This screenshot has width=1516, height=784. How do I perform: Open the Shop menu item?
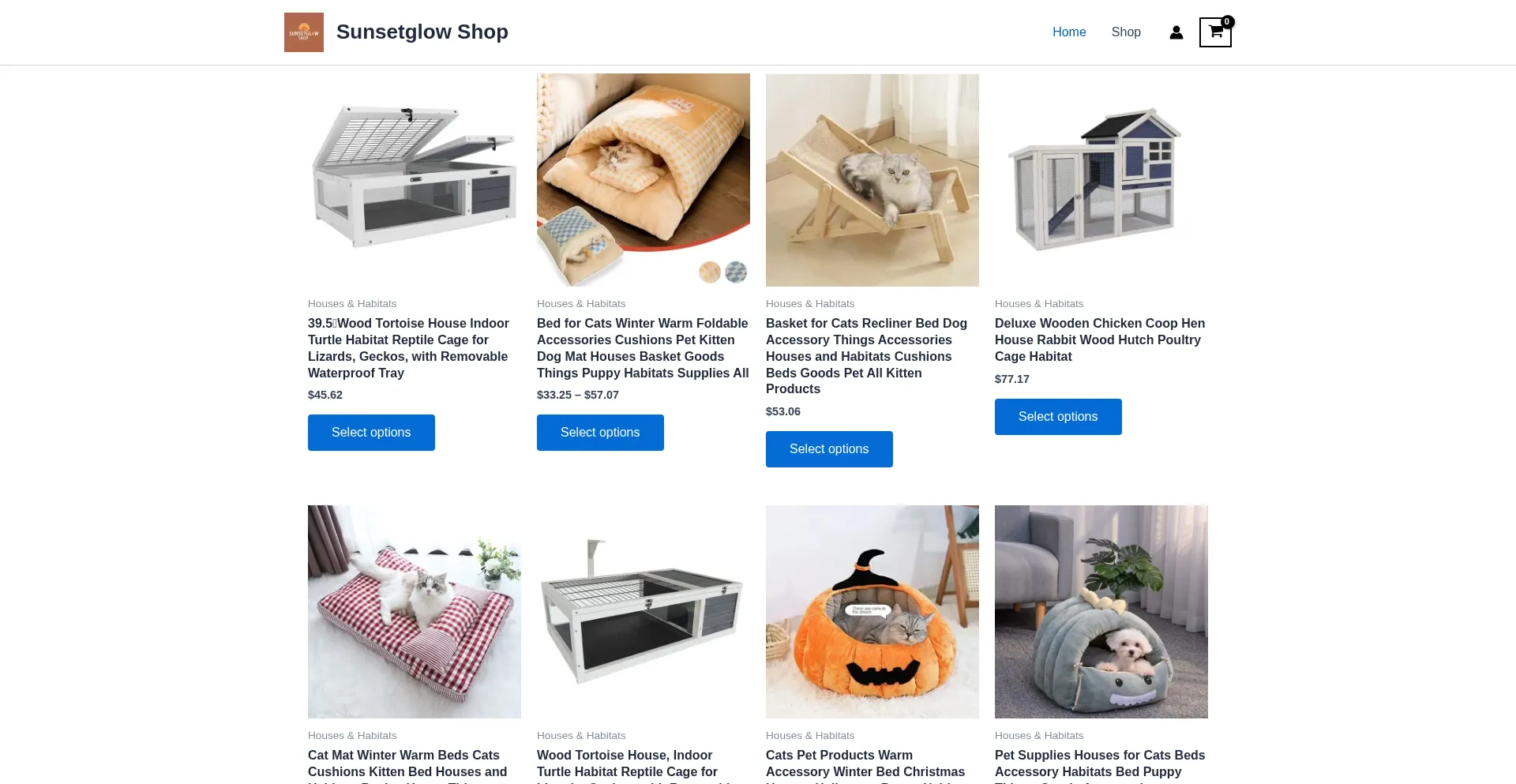[x=1126, y=32]
